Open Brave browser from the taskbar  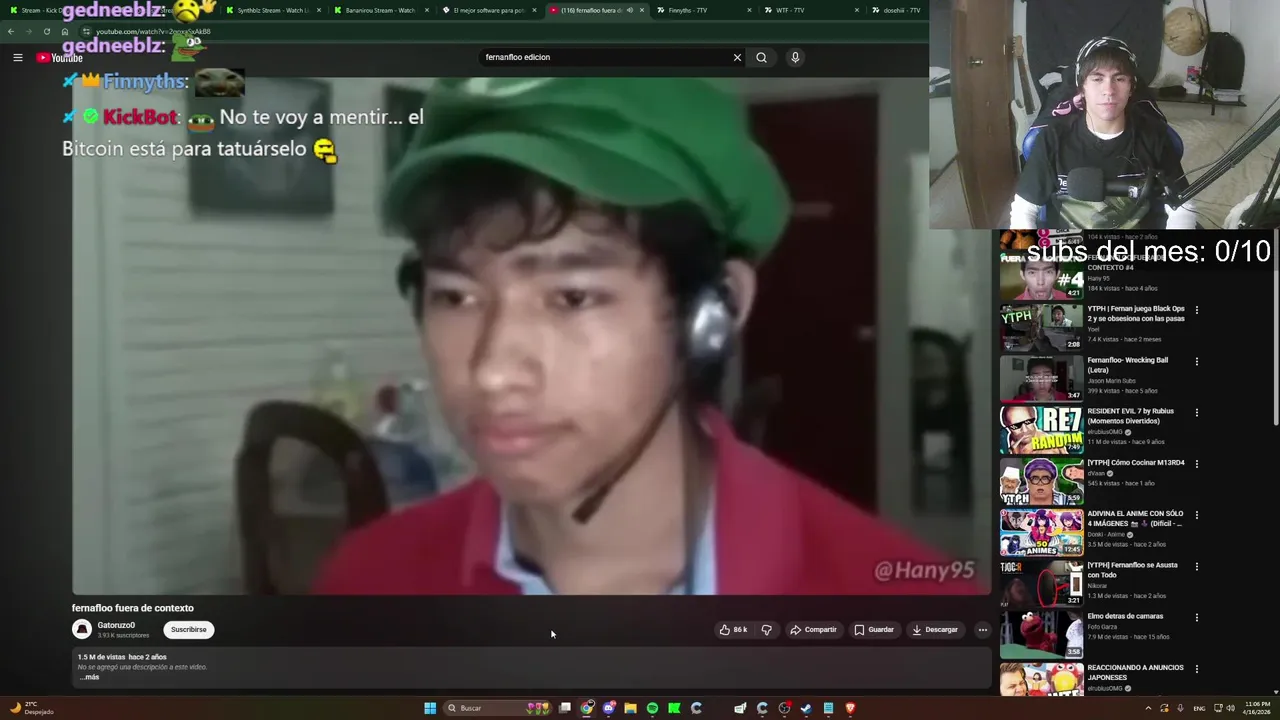click(x=850, y=708)
